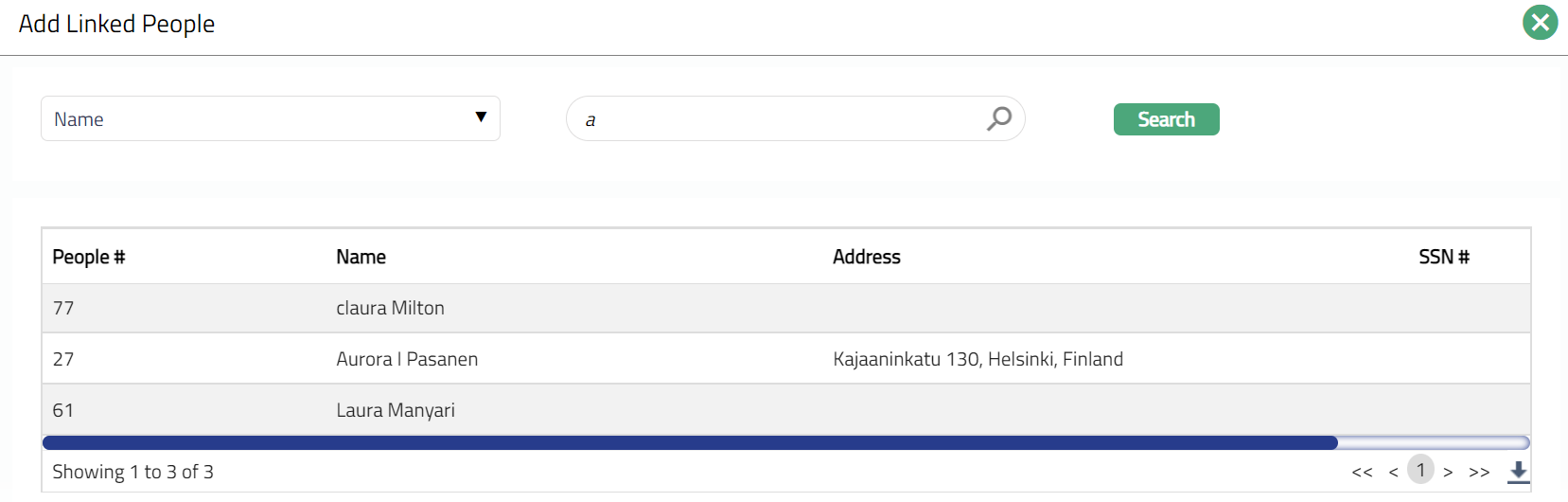Close the Add Linked People dialog
The width and height of the screenshot is (1568, 502).
coord(1540,23)
